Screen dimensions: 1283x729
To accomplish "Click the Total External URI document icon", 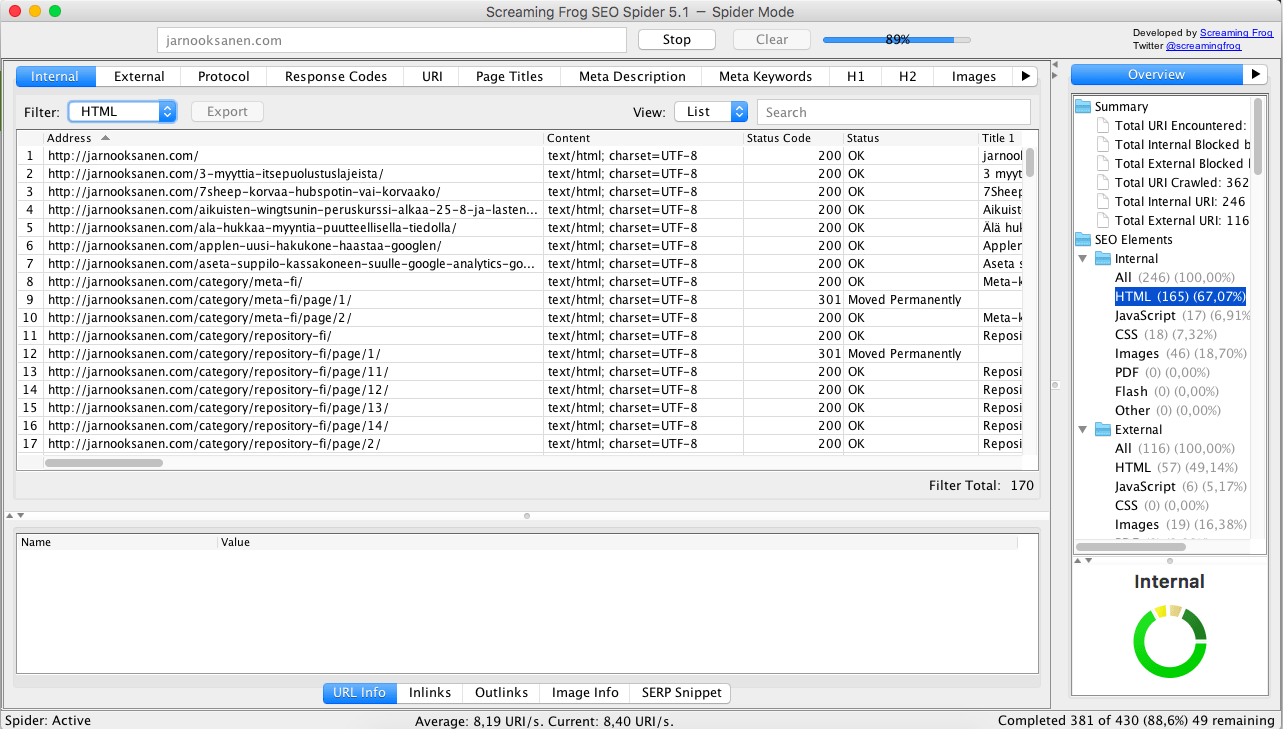I will (x=1103, y=220).
